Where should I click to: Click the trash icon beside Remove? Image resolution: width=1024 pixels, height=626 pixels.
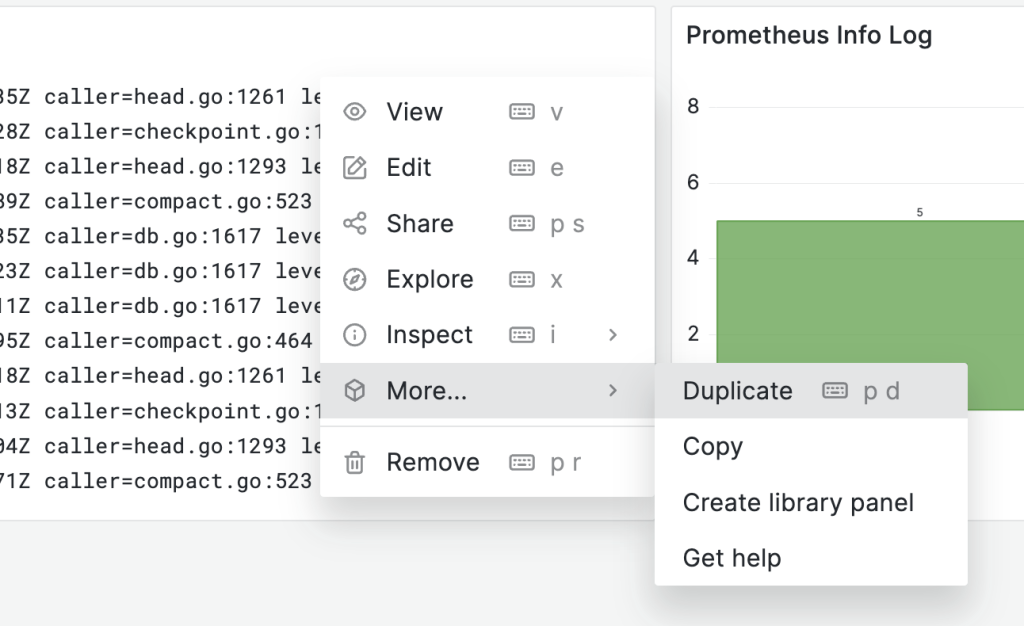pyautogui.click(x=355, y=463)
